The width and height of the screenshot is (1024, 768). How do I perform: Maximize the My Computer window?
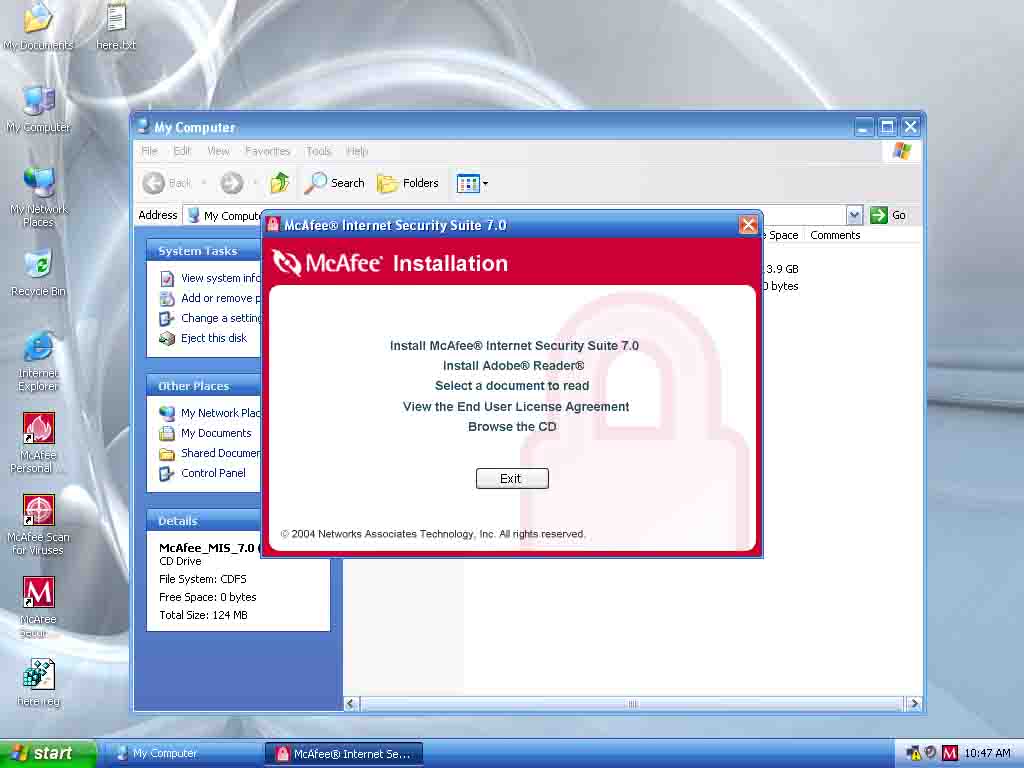pos(887,127)
